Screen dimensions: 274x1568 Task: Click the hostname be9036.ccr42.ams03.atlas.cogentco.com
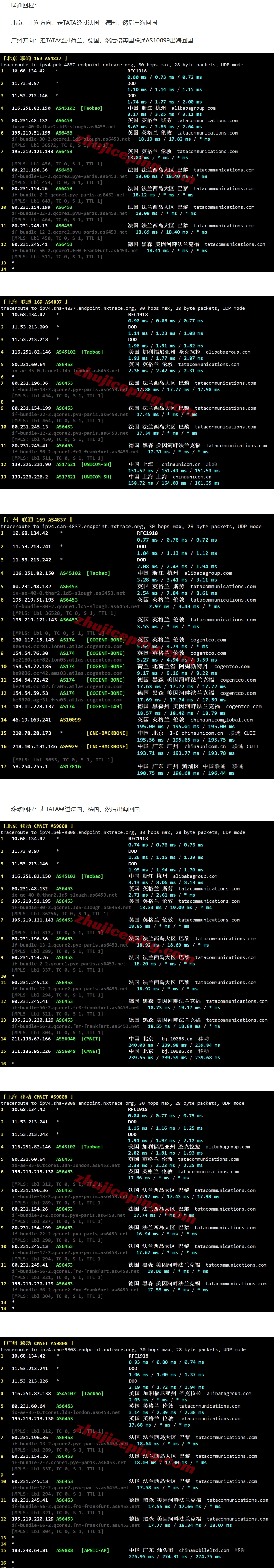pos(67,673)
